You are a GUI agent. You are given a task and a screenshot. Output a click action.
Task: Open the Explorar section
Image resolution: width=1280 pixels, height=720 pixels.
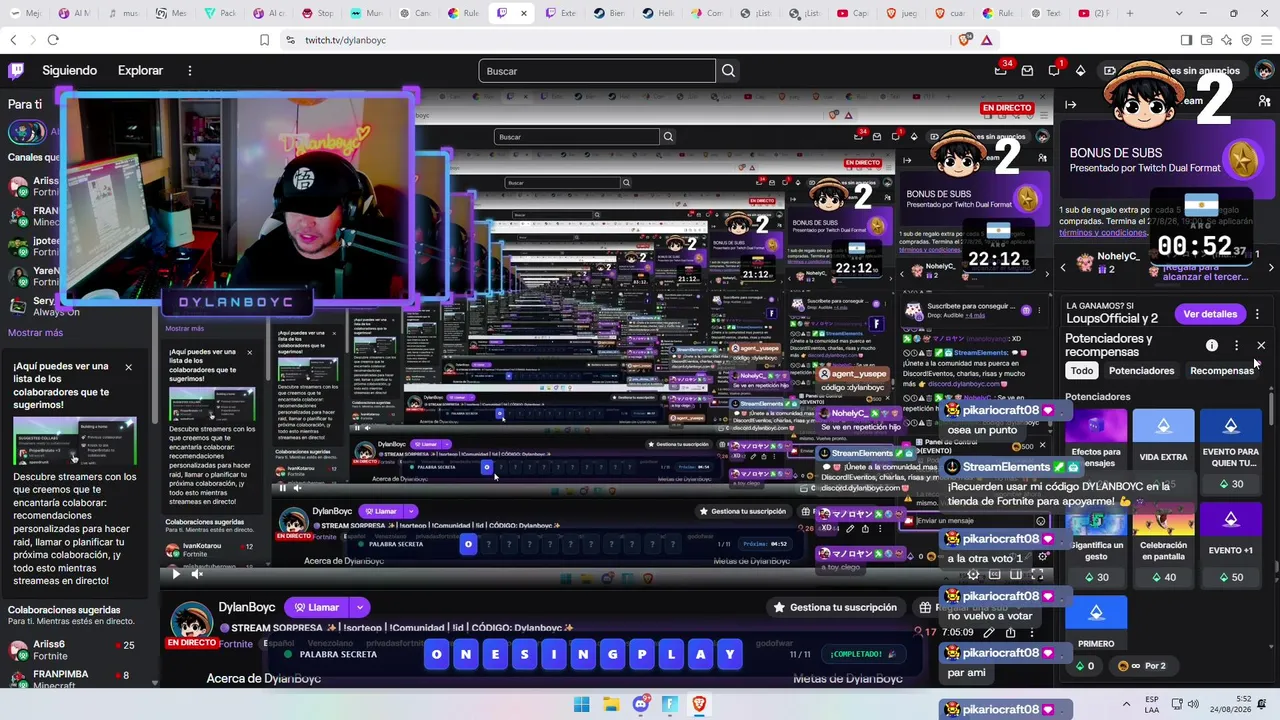(x=140, y=71)
